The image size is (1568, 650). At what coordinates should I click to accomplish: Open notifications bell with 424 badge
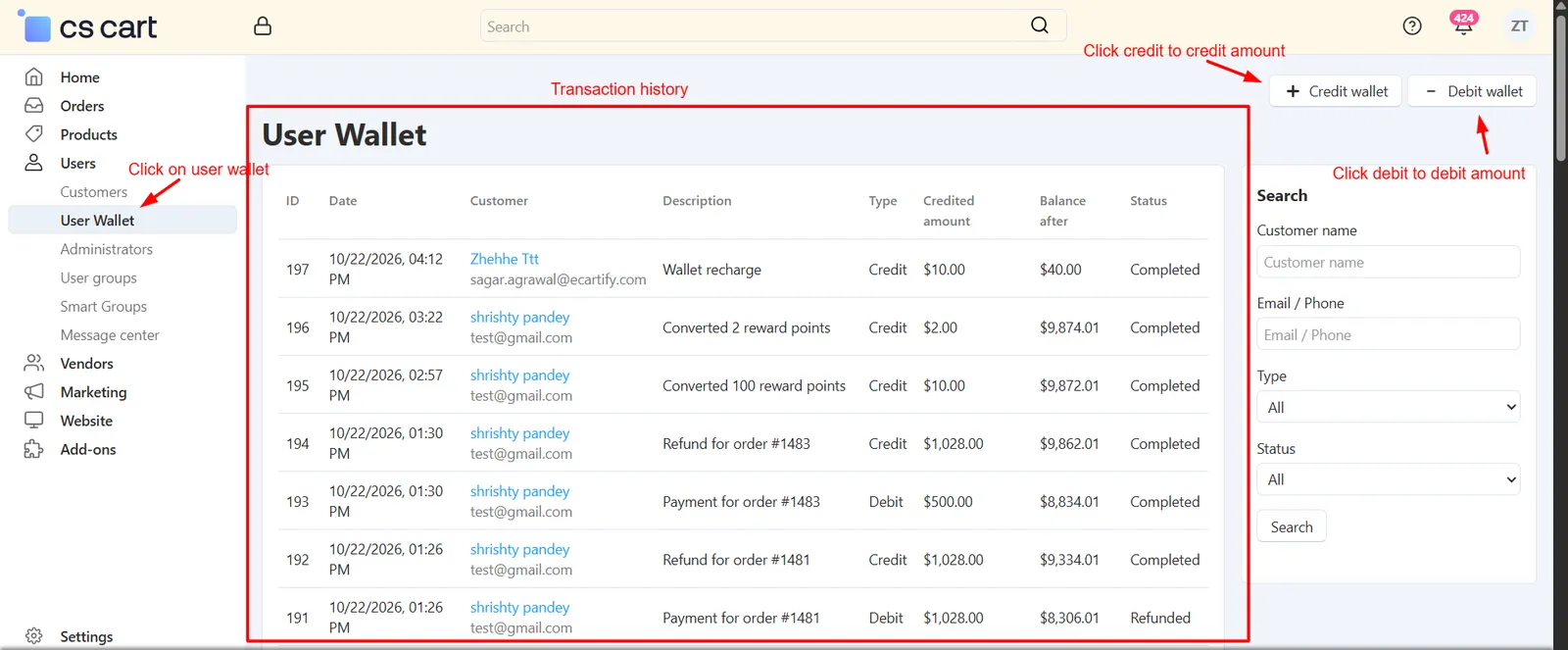point(1463,25)
